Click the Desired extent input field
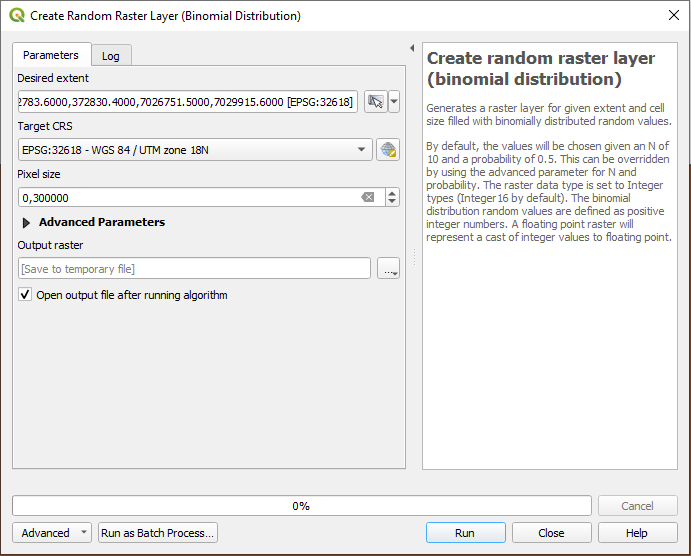Viewport: 691px width, 556px height. click(x=188, y=102)
